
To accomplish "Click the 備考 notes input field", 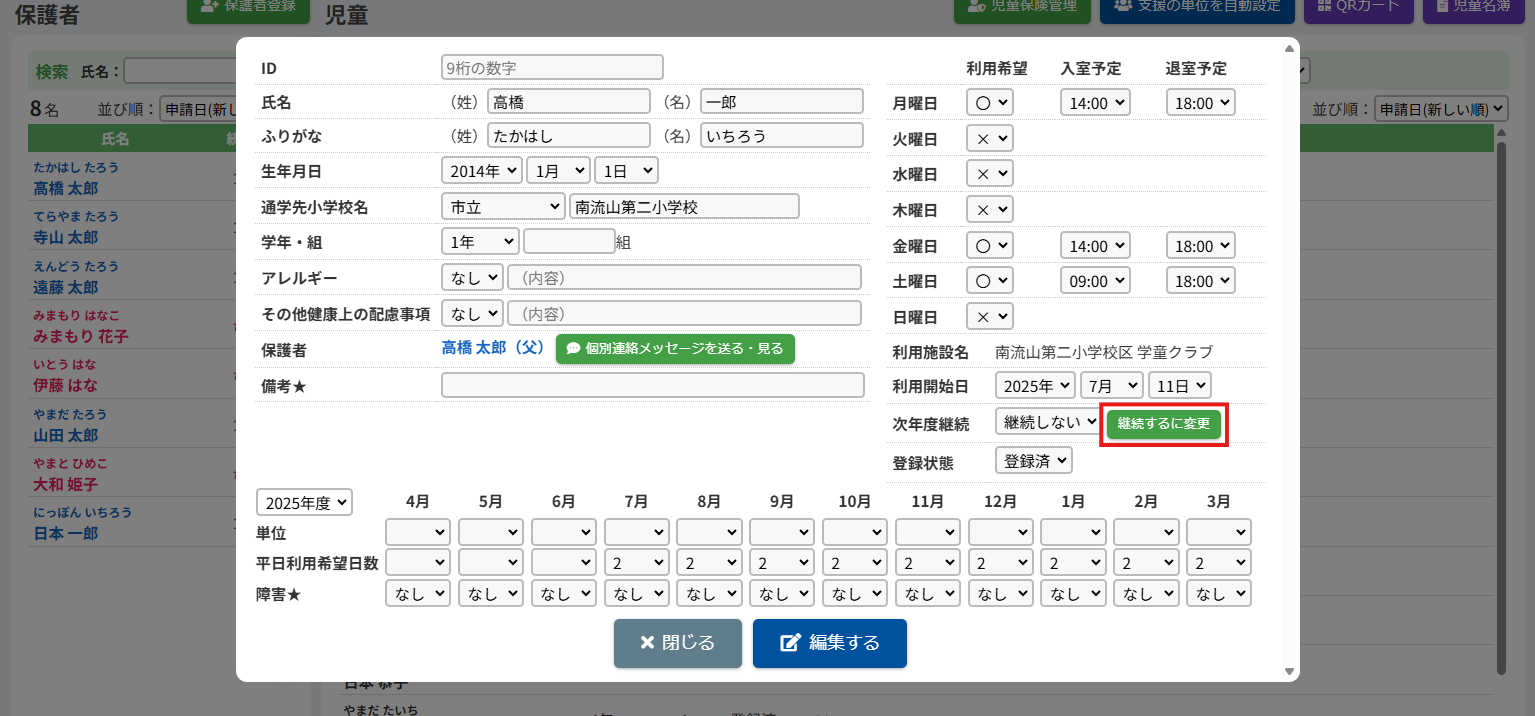I will [x=652, y=386].
